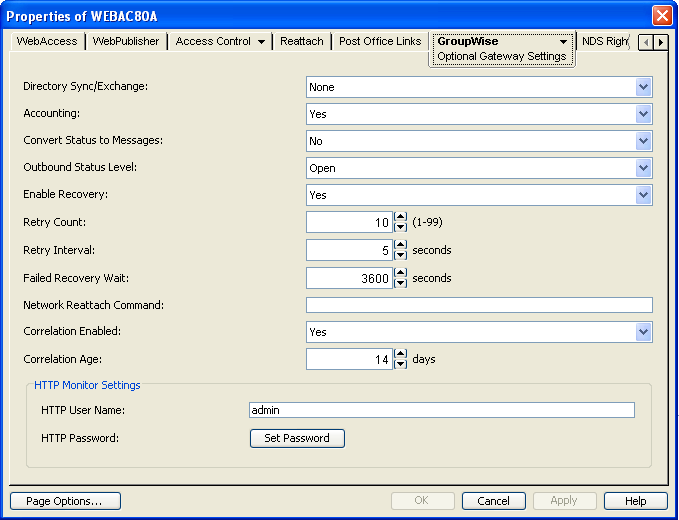Open Page Options dialog

pos(65,501)
